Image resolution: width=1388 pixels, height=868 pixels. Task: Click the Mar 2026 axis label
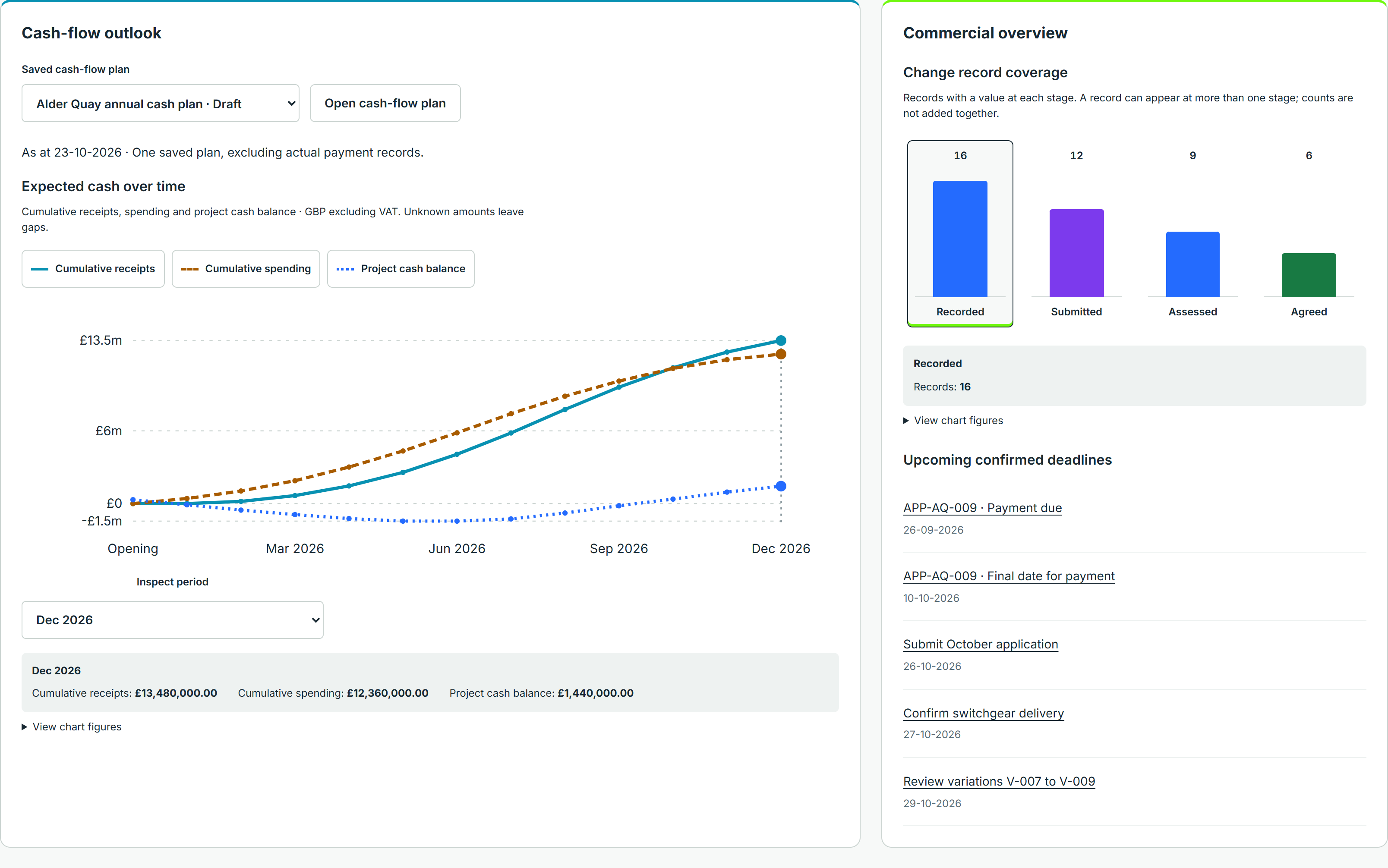pyautogui.click(x=295, y=549)
